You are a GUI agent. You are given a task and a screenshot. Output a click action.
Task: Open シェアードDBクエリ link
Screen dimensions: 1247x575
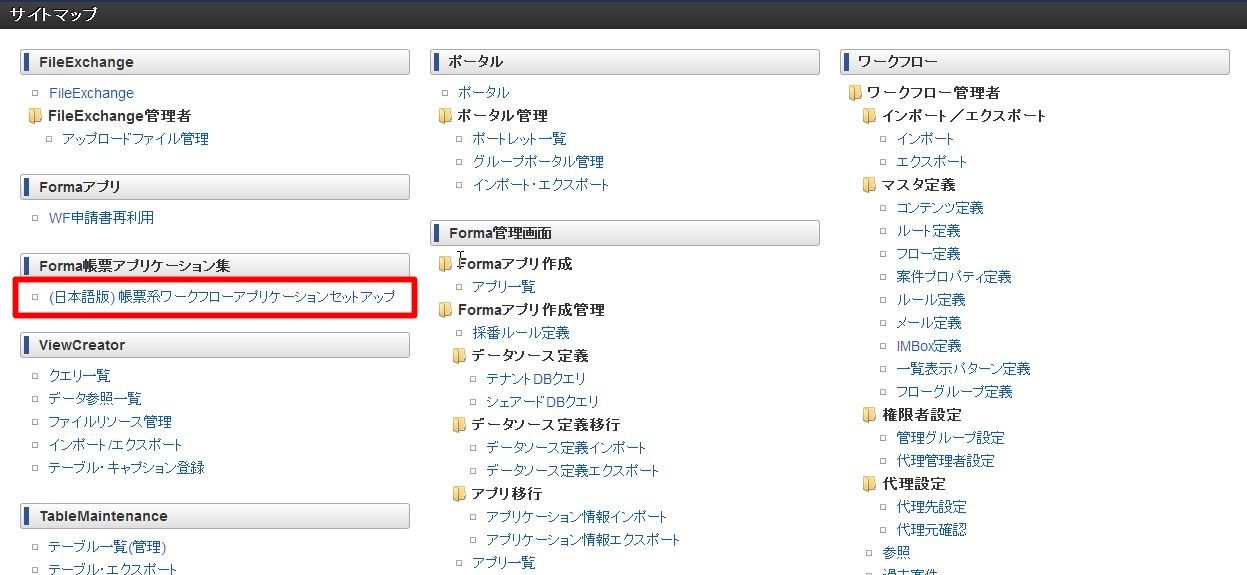click(543, 402)
